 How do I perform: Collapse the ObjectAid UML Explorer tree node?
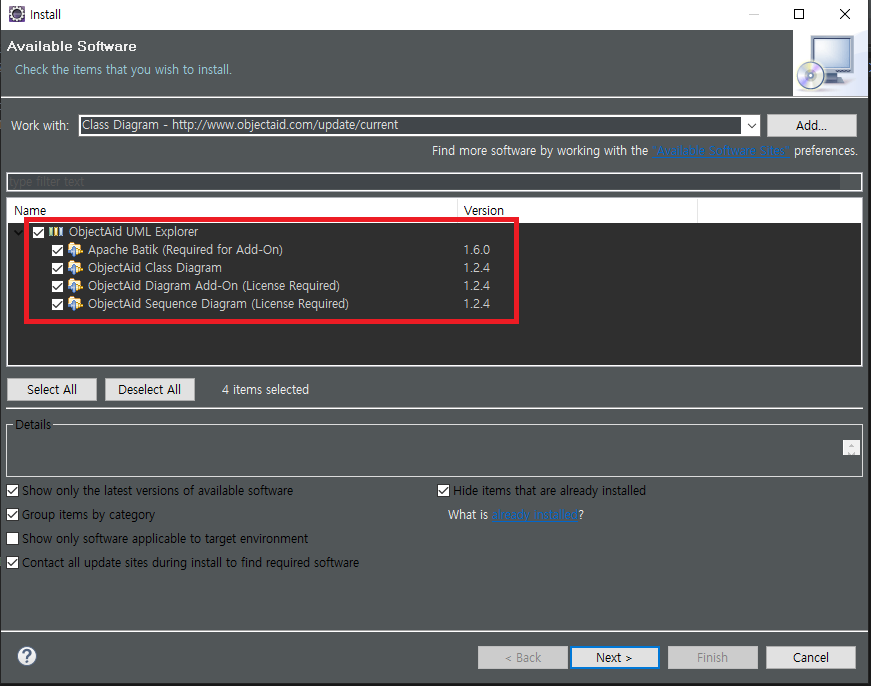pyautogui.click(x=18, y=232)
